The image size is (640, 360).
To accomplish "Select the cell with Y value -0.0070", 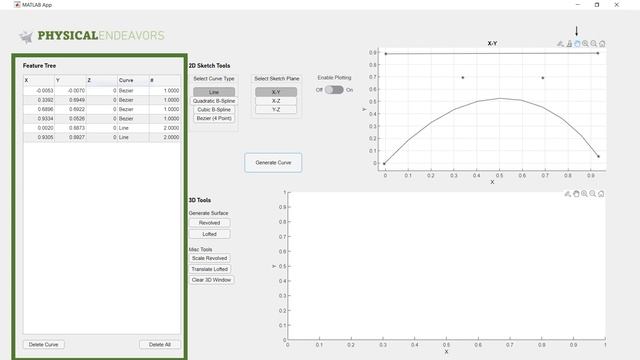I will (x=70, y=91).
